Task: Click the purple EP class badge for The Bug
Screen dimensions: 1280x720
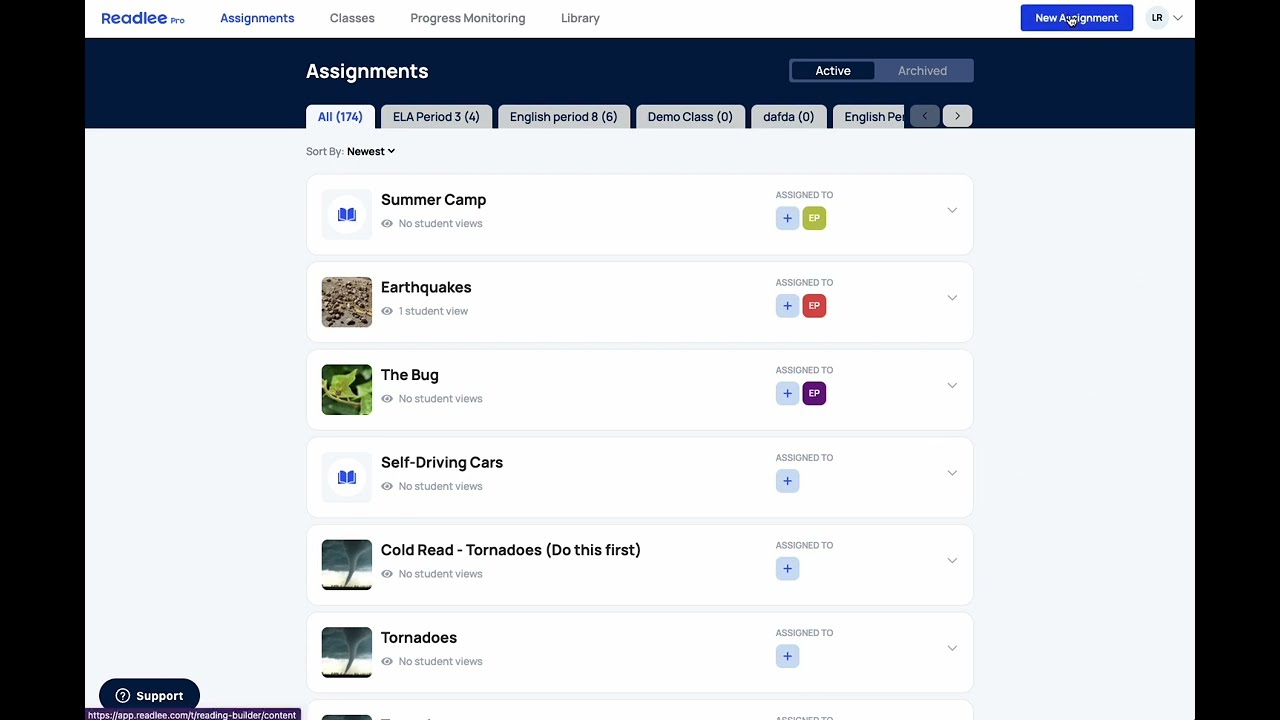Action: (x=814, y=393)
